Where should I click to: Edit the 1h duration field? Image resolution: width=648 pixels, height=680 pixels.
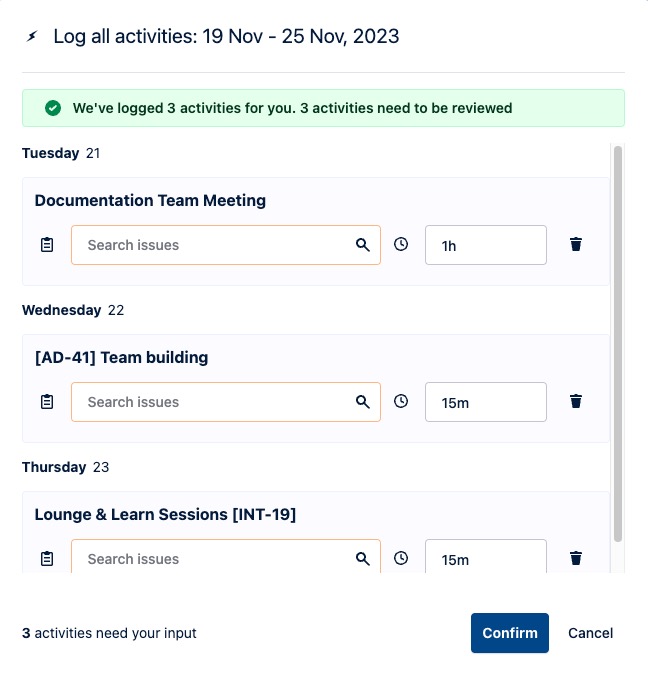(x=486, y=245)
